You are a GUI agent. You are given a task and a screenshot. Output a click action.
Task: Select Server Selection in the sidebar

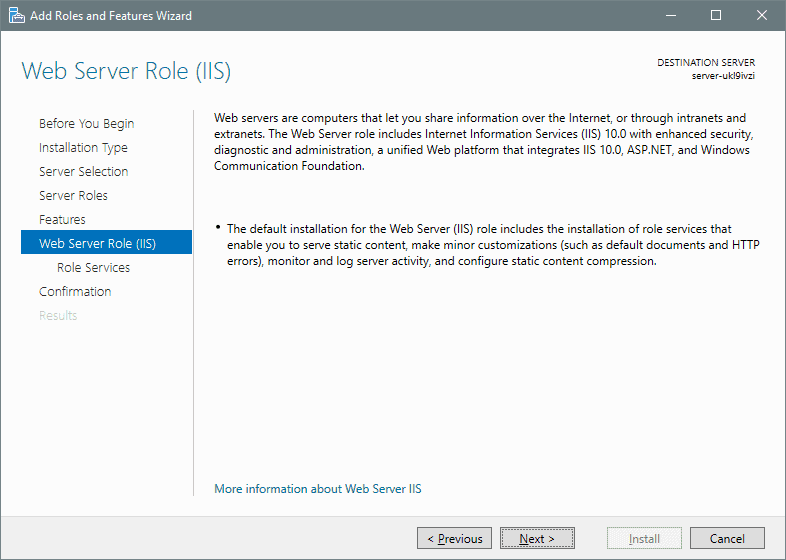tap(84, 171)
